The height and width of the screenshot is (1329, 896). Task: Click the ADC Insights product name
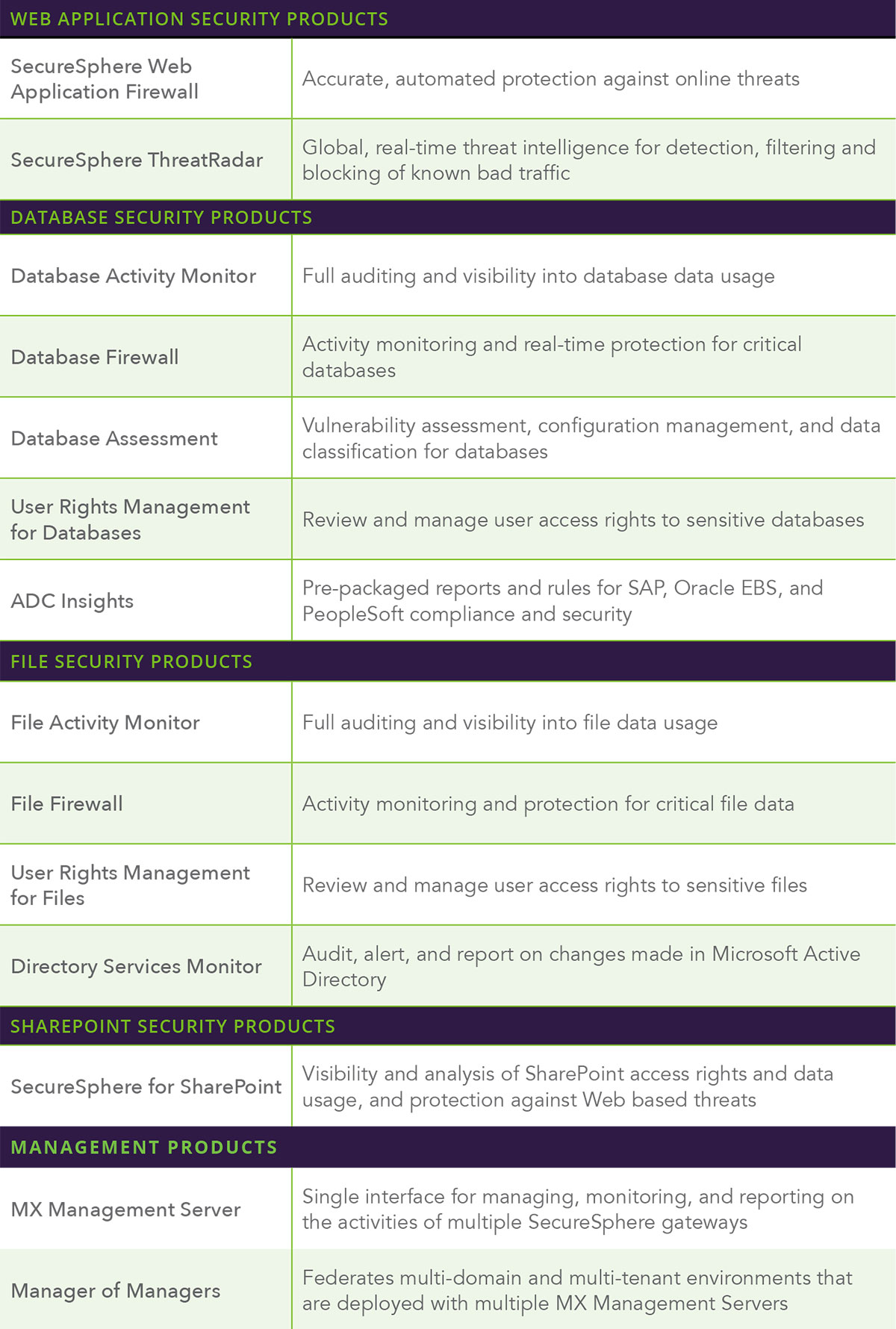click(x=72, y=601)
